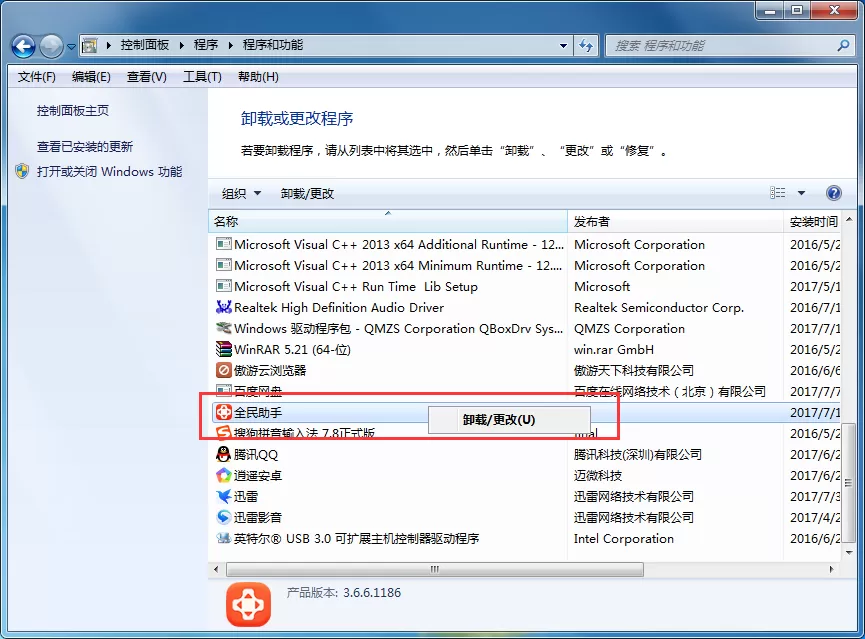This screenshot has width=865, height=639.
Task: Click the change view icon in toolbar
Action: (777, 193)
